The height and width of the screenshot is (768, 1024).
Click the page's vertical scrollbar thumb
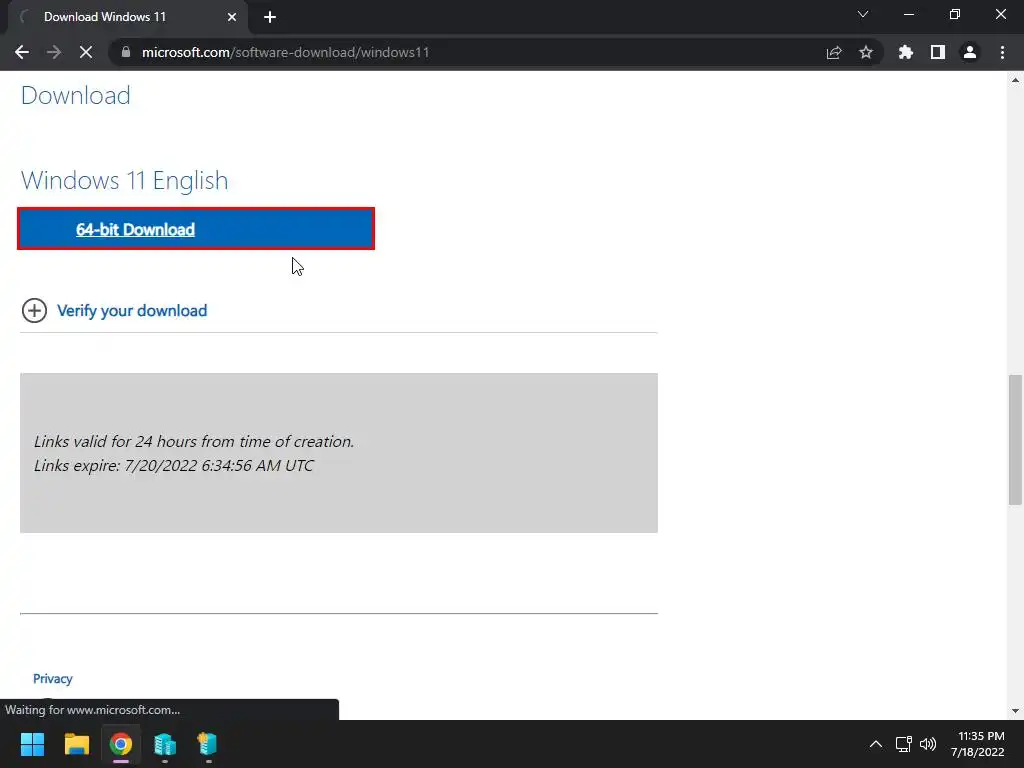[x=1015, y=440]
